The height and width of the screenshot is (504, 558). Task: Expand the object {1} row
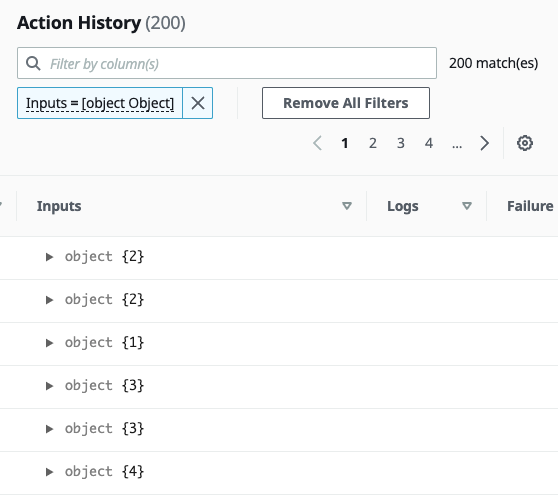(49, 343)
